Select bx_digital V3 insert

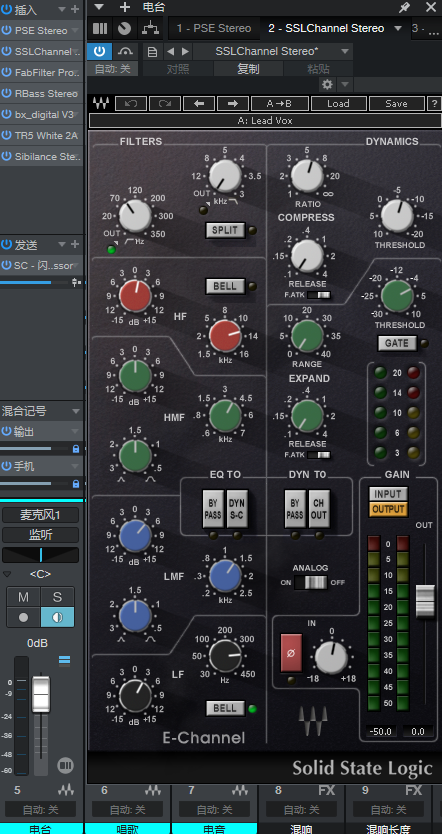44,114
